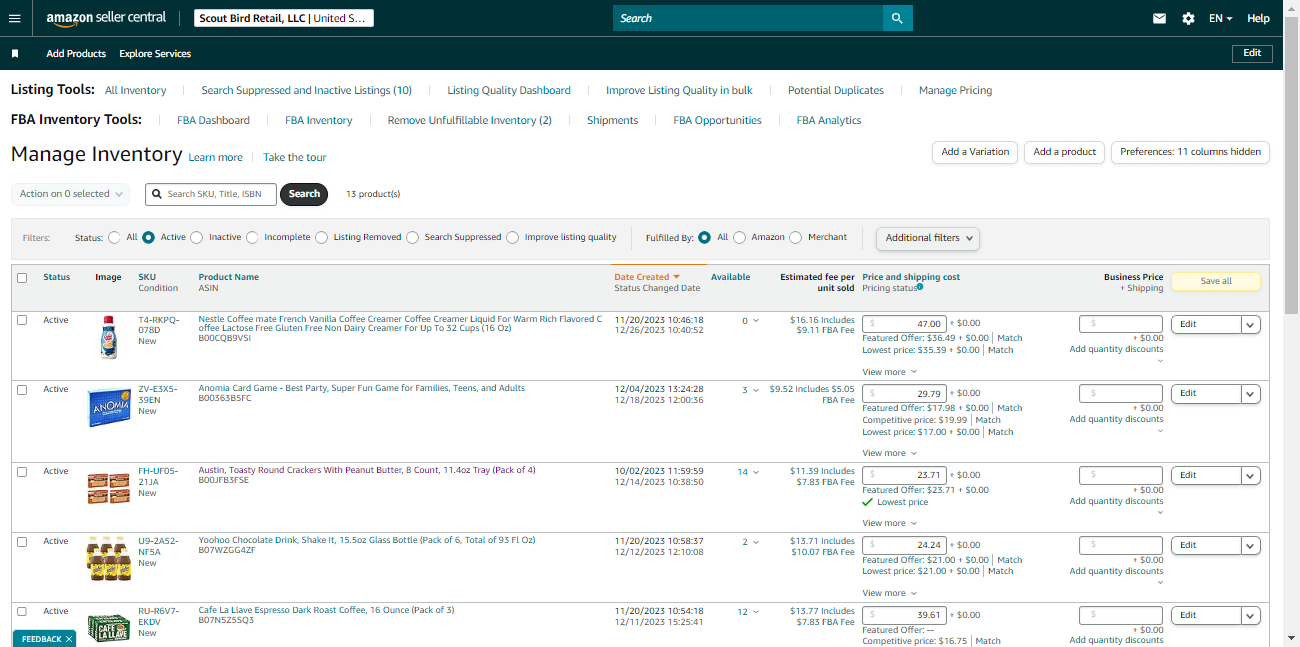This screenshot has height=647, width=1300.
Task: Open FBA Analytics
Action: (x=829, y=120)
